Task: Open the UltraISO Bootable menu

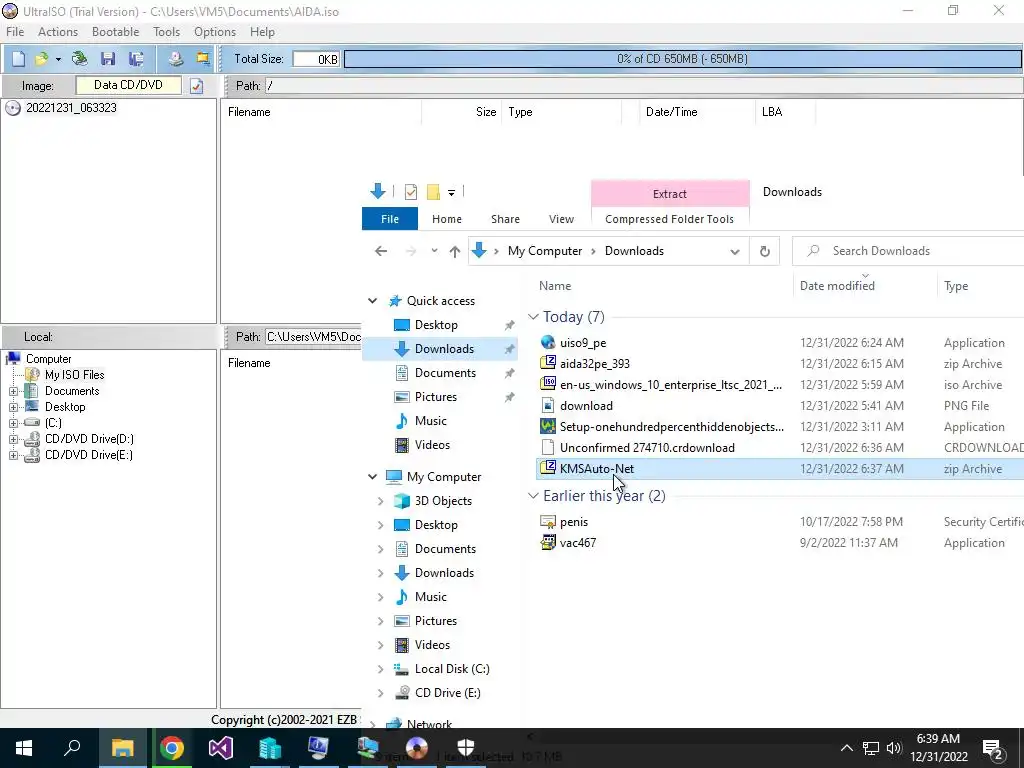Action: (x=115, y=32)
